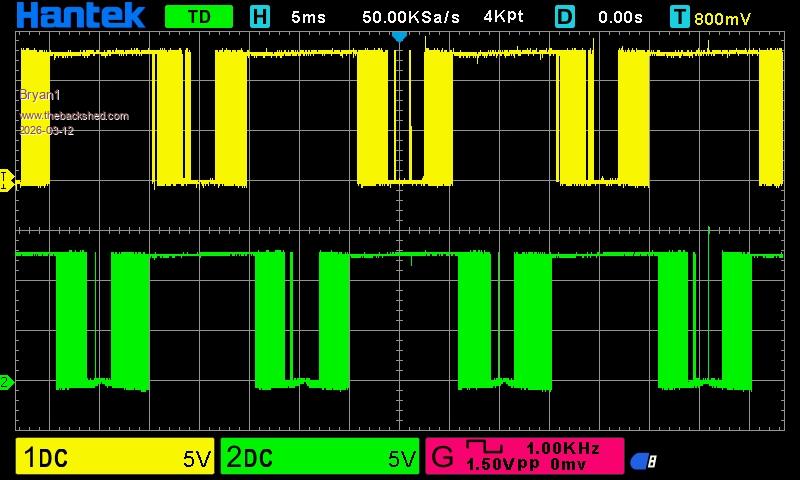Image resolution: width=800 pixels, height=480 pixels.
Task: Select the H horizontal timebase icon
Action: coord(260,17)
